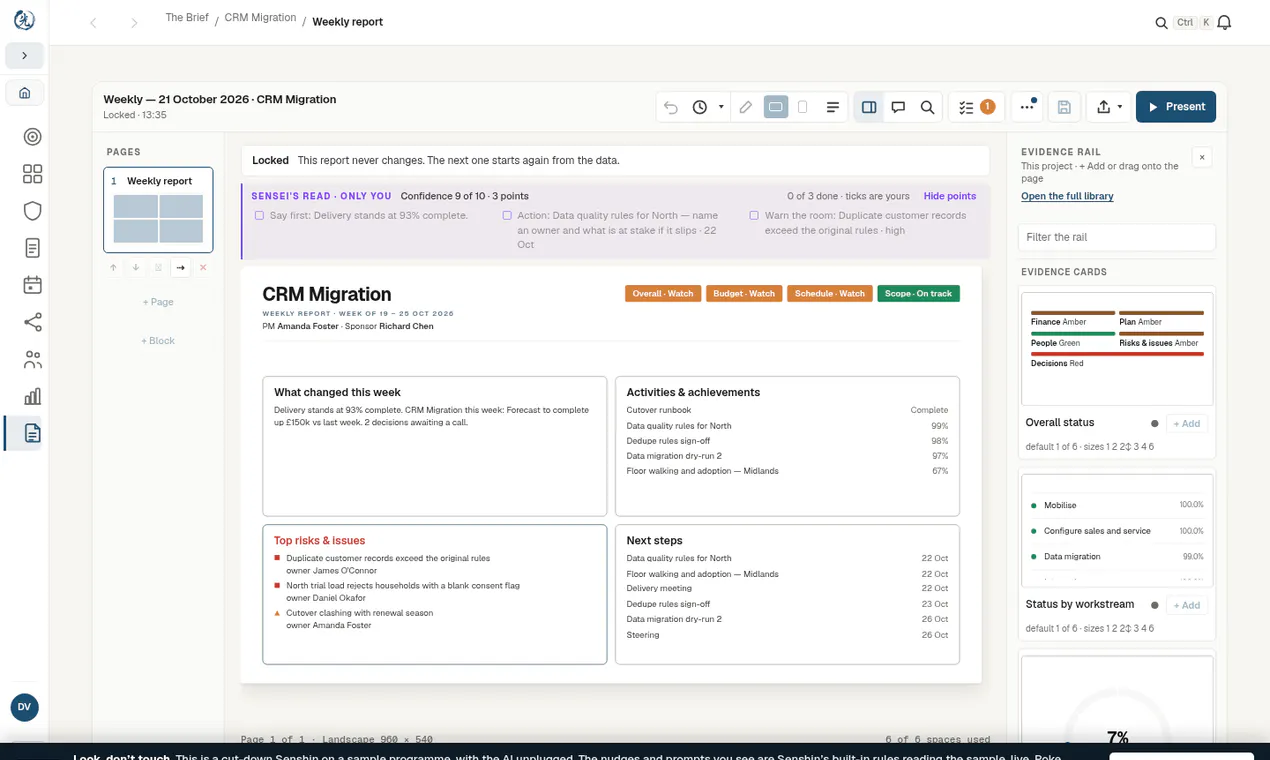
Task: Delete the page with the red X
Action: (203, 268)
